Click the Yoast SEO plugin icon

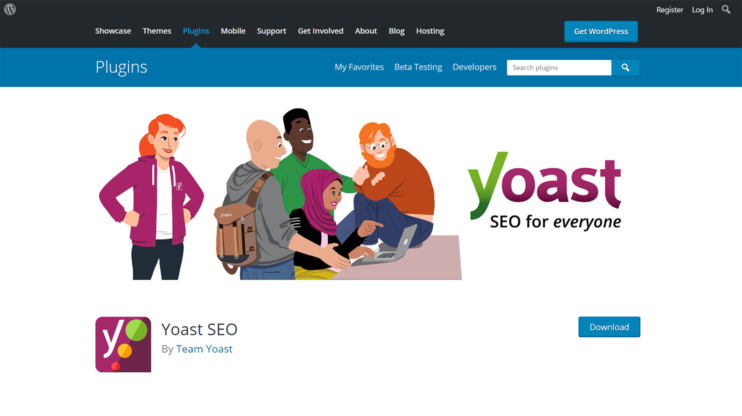point(123,345)
